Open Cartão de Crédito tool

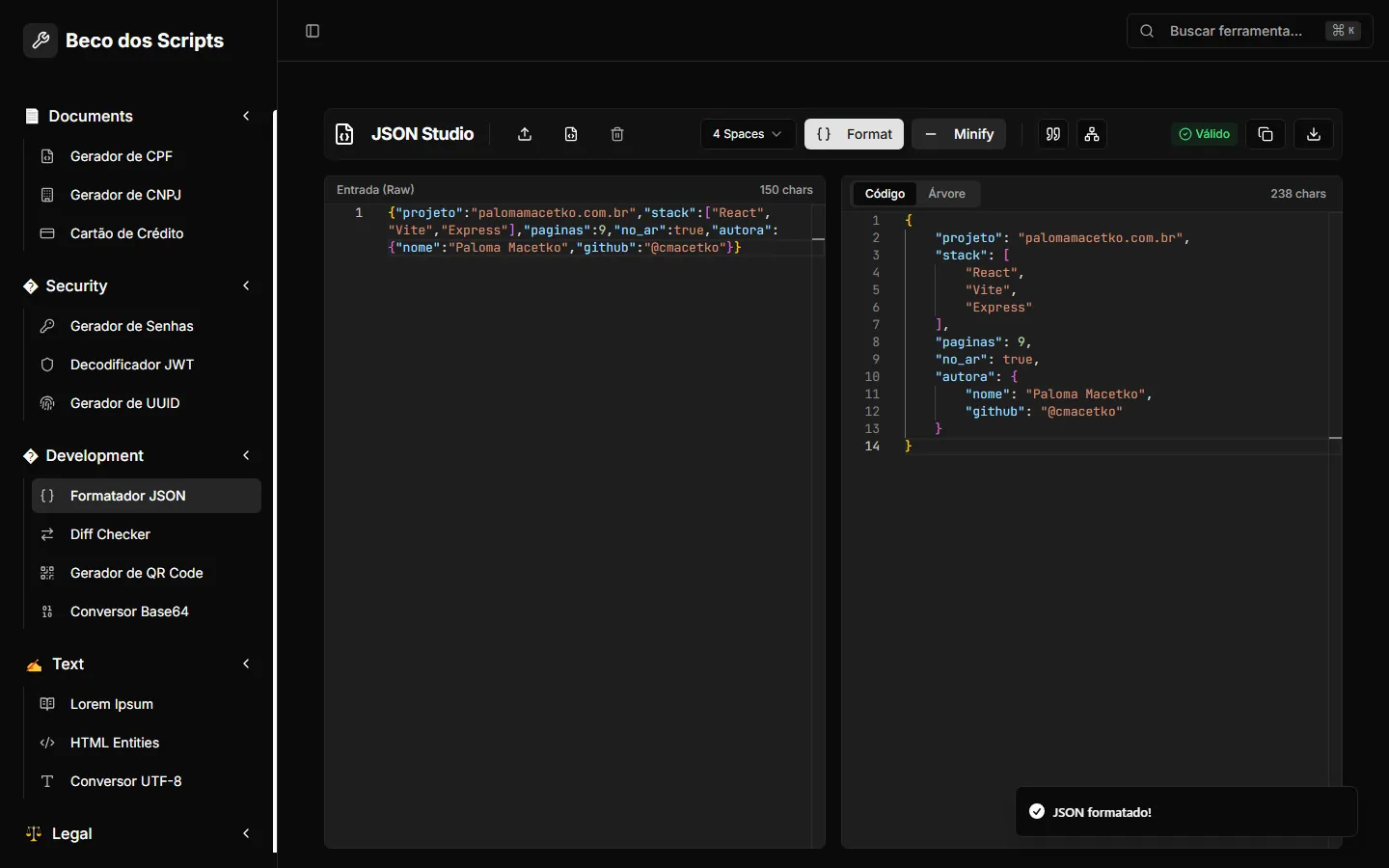tap(147, 233)
